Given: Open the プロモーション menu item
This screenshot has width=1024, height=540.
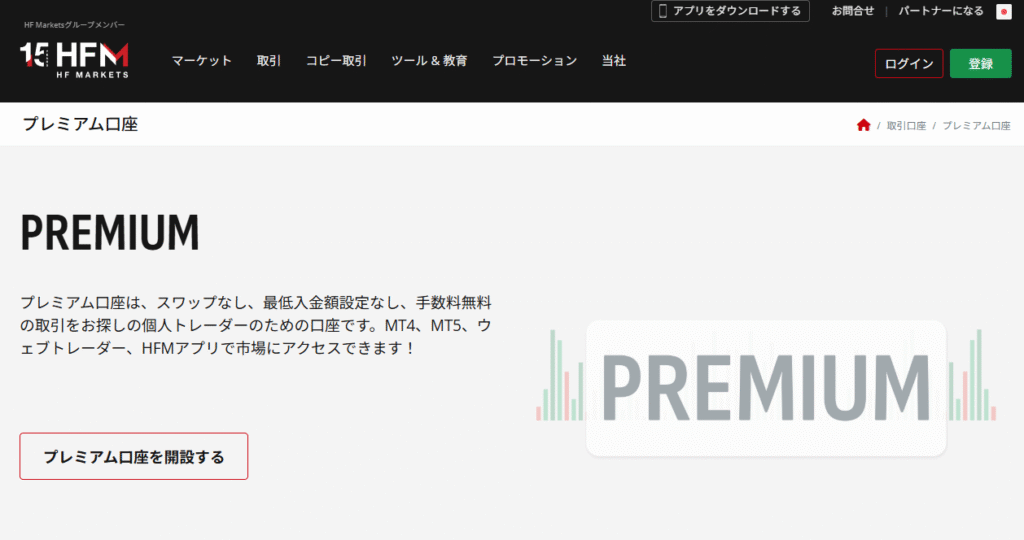Looking at the screenshot, I should coord(534,61).
